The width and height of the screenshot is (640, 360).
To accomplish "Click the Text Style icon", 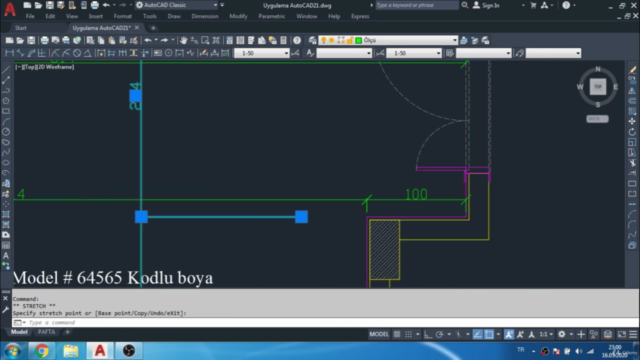I will click(x=310, y=53).
